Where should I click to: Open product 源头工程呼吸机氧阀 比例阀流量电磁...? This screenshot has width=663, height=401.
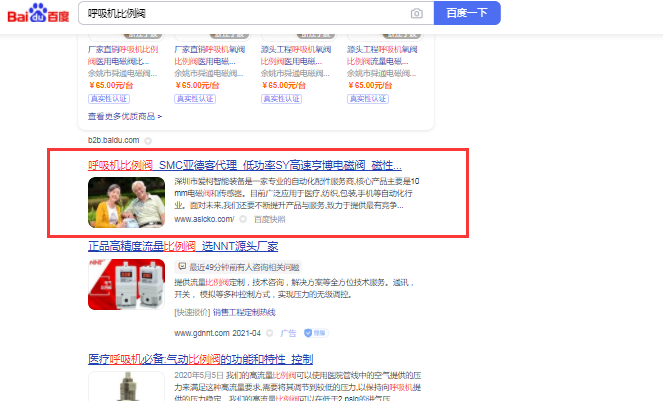tap(382, 55)
